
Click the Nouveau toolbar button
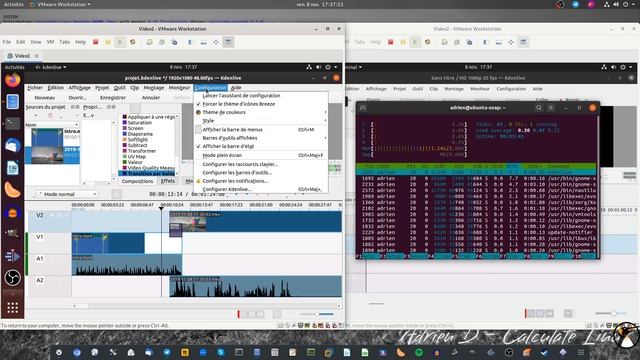pyautogui.click(x=45, y=98)
